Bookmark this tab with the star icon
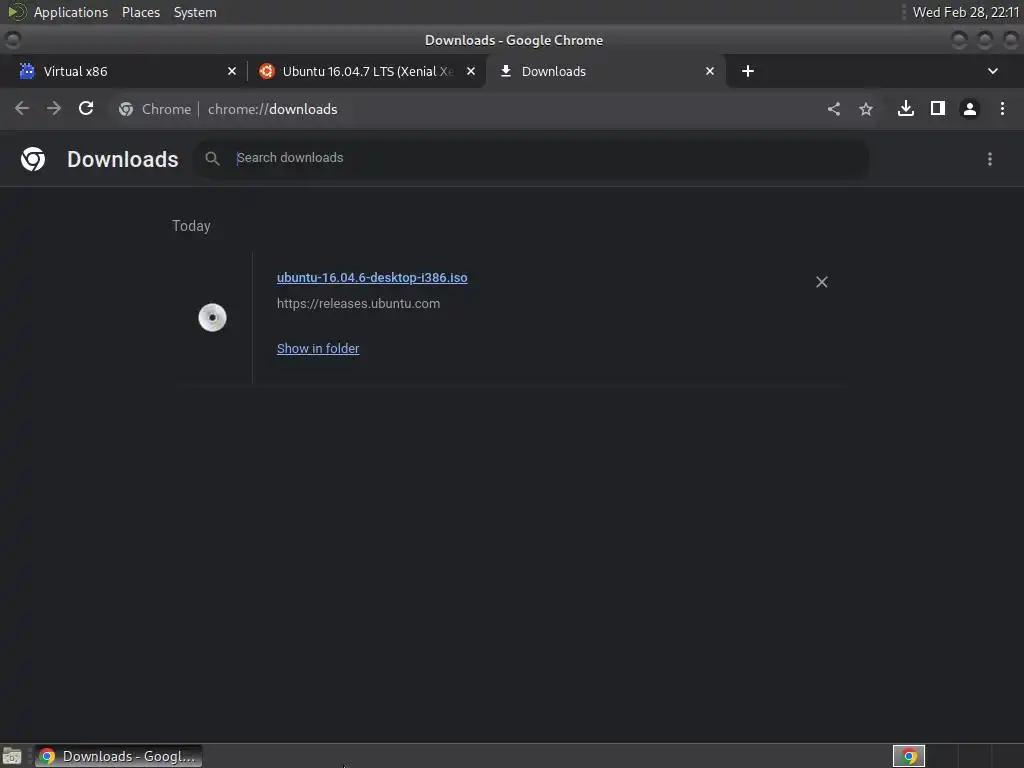This screenshot has width=1024, height=768. point(866,109)
